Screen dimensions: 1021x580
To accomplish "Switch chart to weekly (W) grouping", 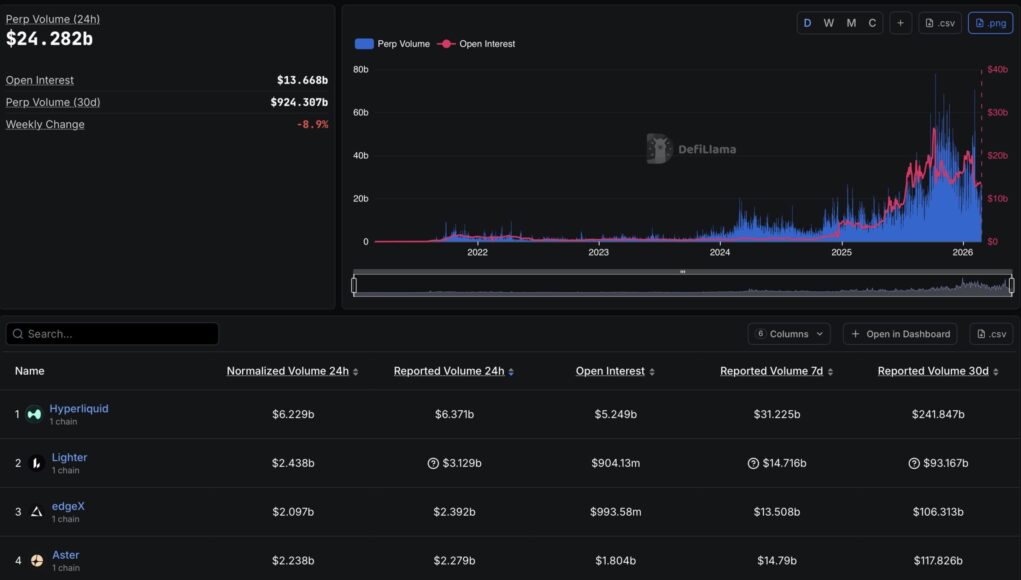I will (x=828, y=23).
